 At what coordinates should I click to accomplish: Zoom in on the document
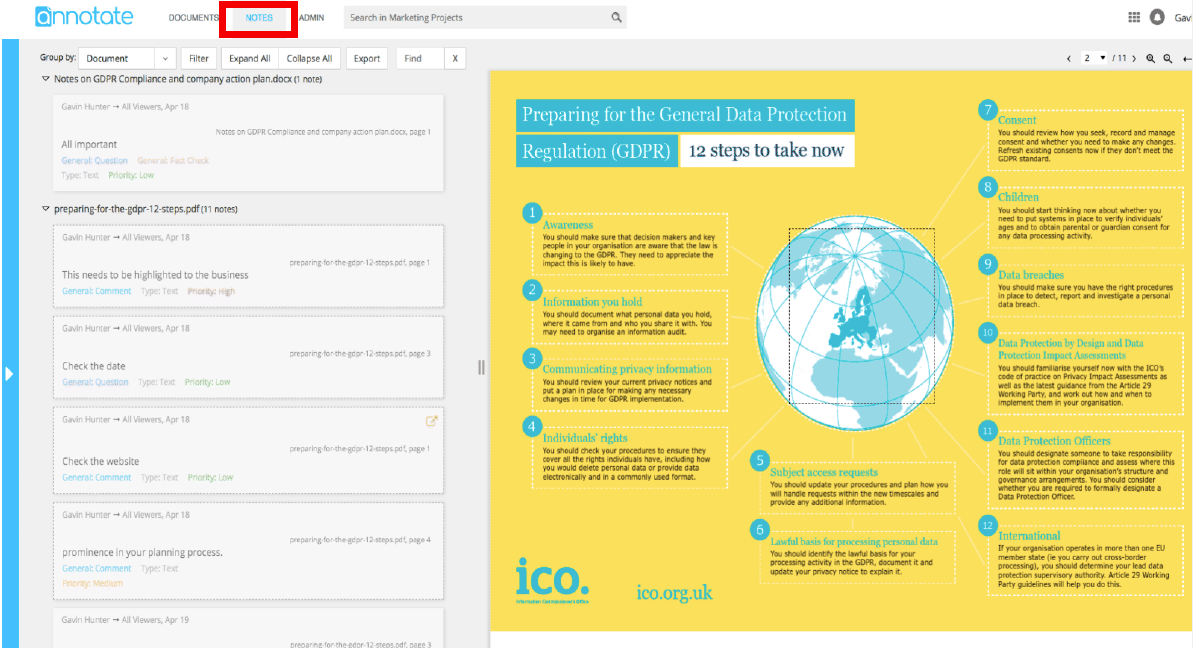(x=1150, y=59)
